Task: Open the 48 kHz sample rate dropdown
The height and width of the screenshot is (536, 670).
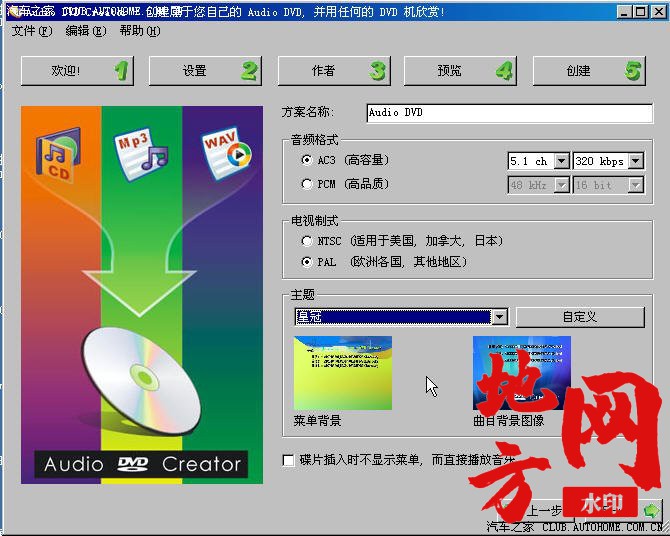Action: pyautogui.click(x=561, y=185)
